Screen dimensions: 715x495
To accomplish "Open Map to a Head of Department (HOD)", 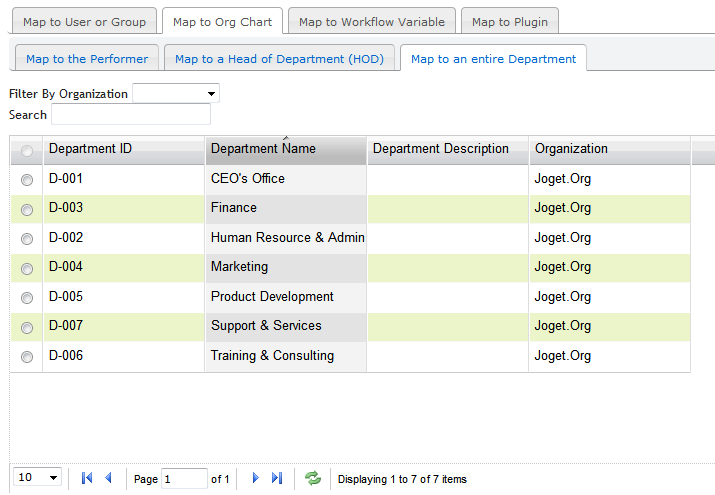I will pyautogui.click(x=279, y=59).
